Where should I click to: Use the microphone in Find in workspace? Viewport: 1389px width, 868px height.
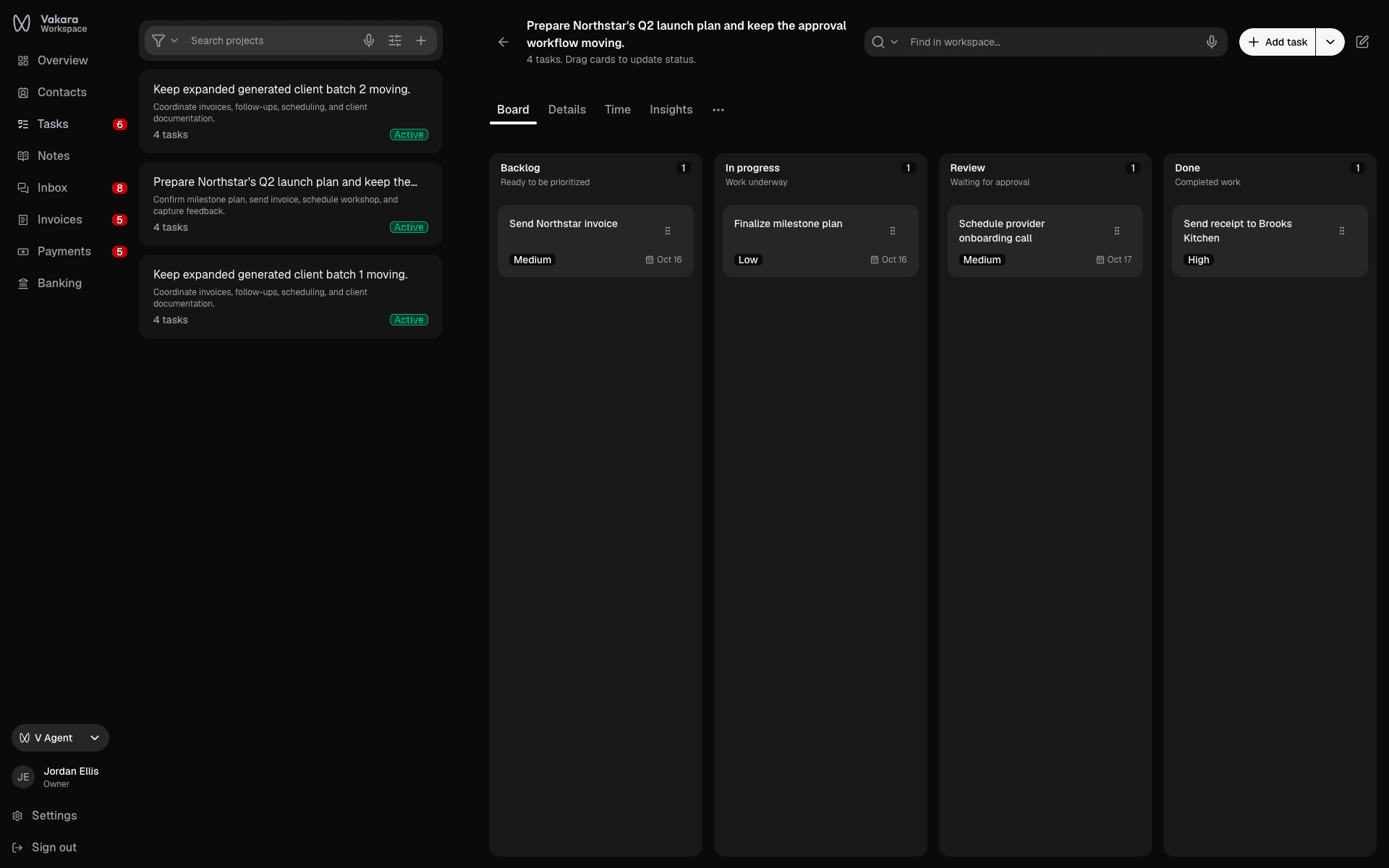point(1212,42)
